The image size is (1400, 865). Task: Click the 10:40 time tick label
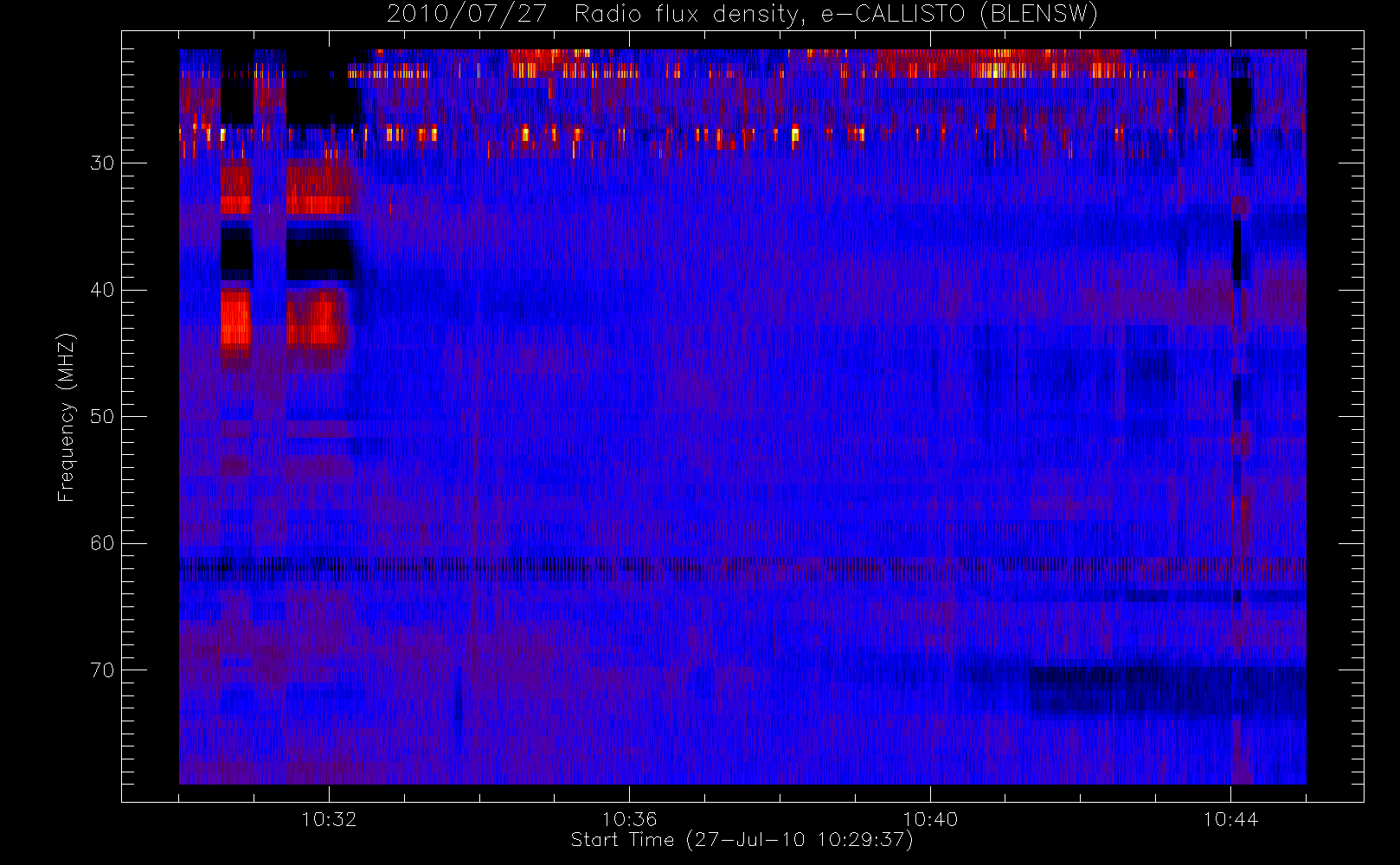pos(930,819)
